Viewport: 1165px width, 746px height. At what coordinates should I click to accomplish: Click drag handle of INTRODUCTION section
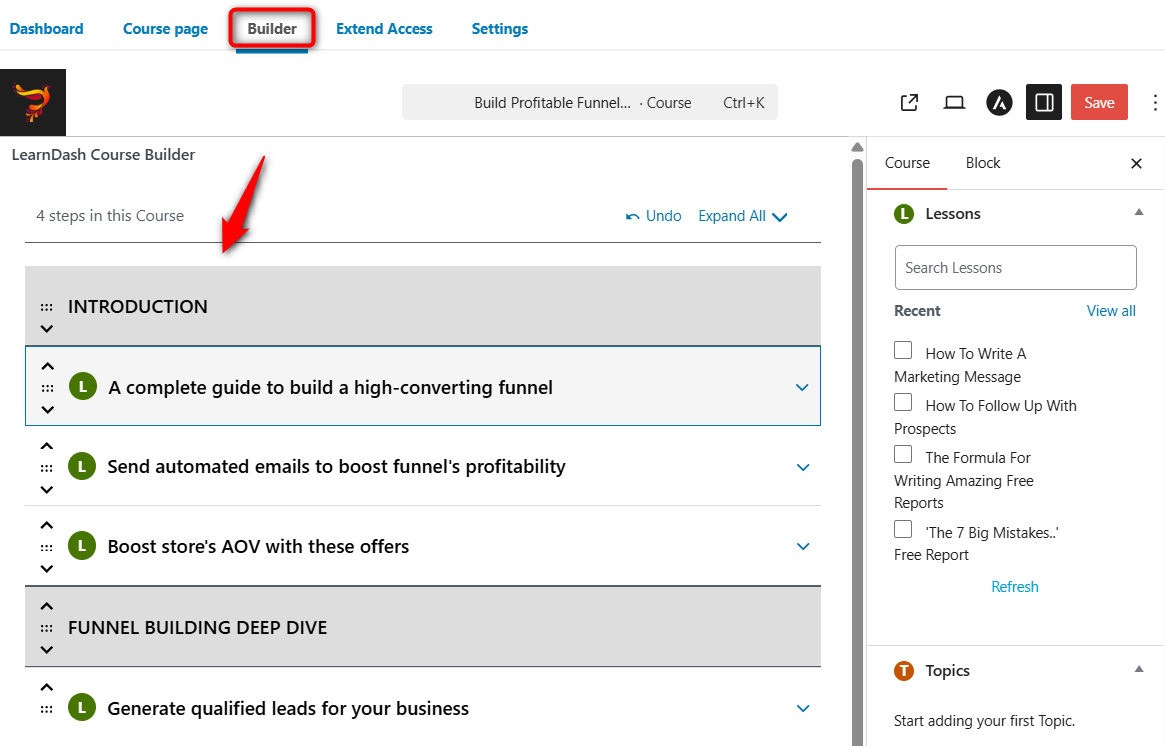47,308
